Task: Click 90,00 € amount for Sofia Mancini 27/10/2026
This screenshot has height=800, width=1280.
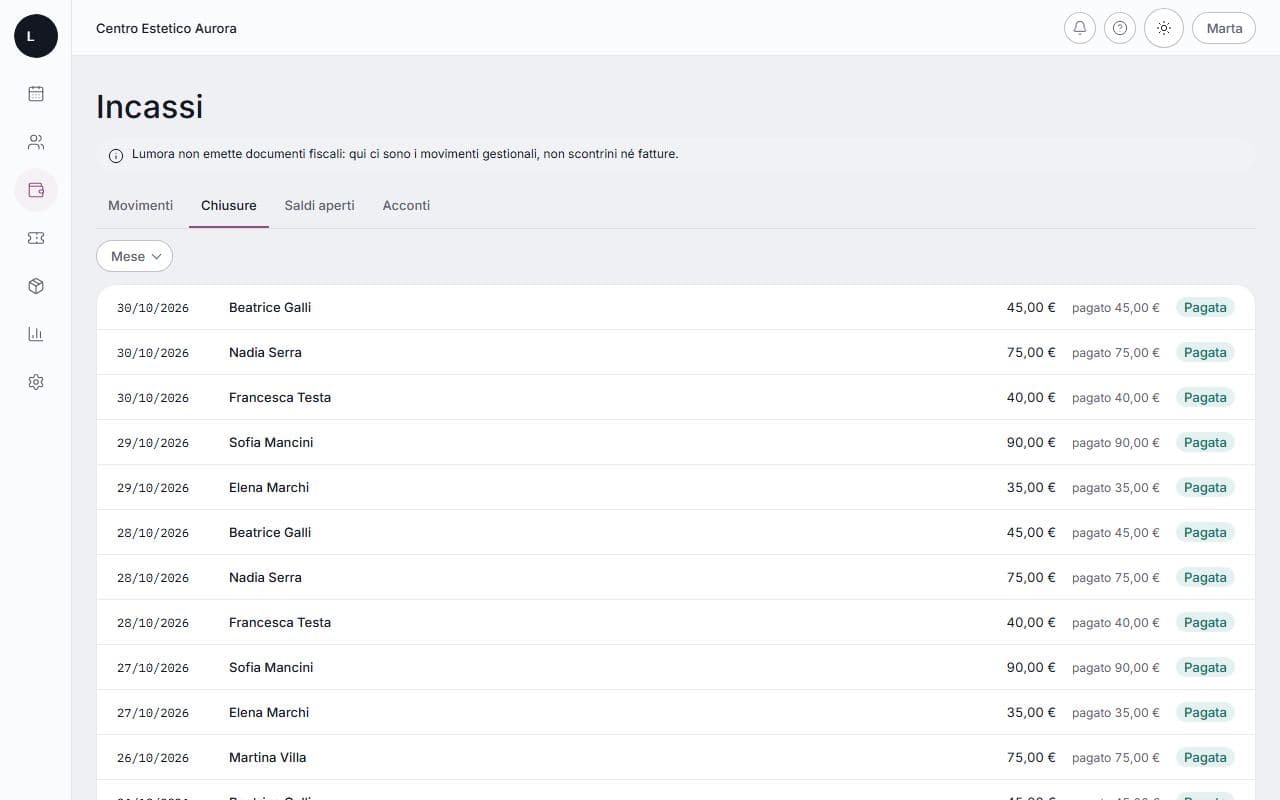Action: 1031,667
